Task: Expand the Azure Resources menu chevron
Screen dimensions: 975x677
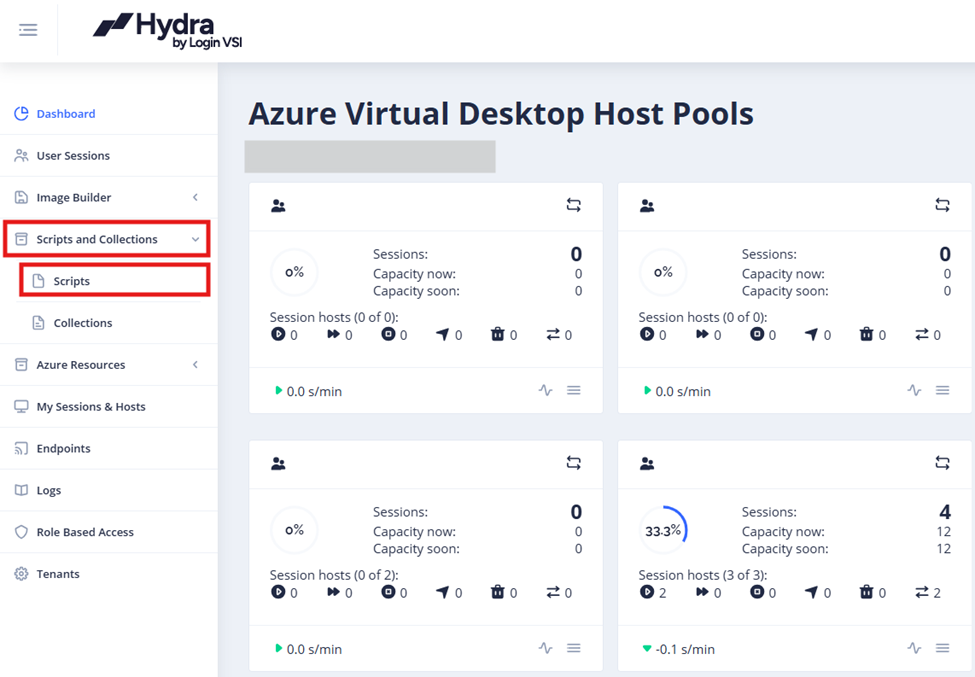Action: 196,365
